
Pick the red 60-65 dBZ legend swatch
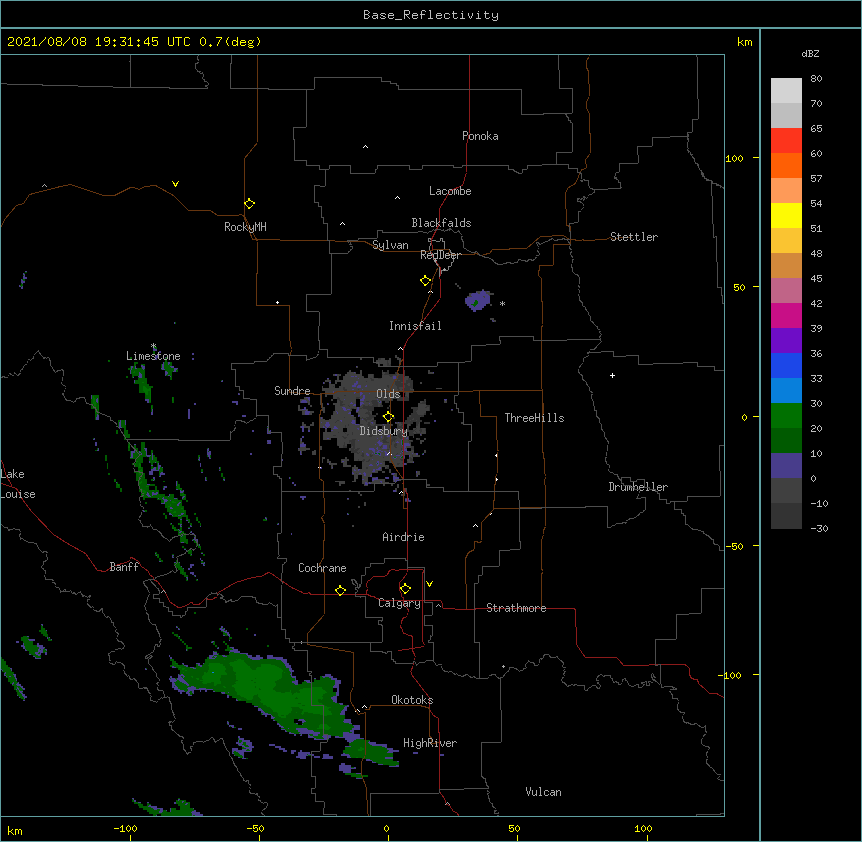786,141
